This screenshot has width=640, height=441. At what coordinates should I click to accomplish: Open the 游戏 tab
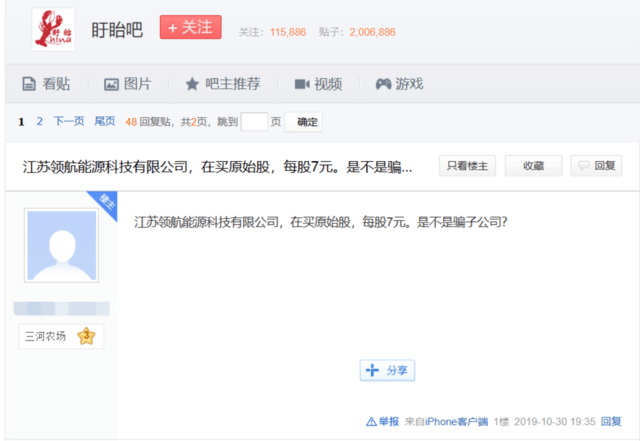(x=399, y=84)
